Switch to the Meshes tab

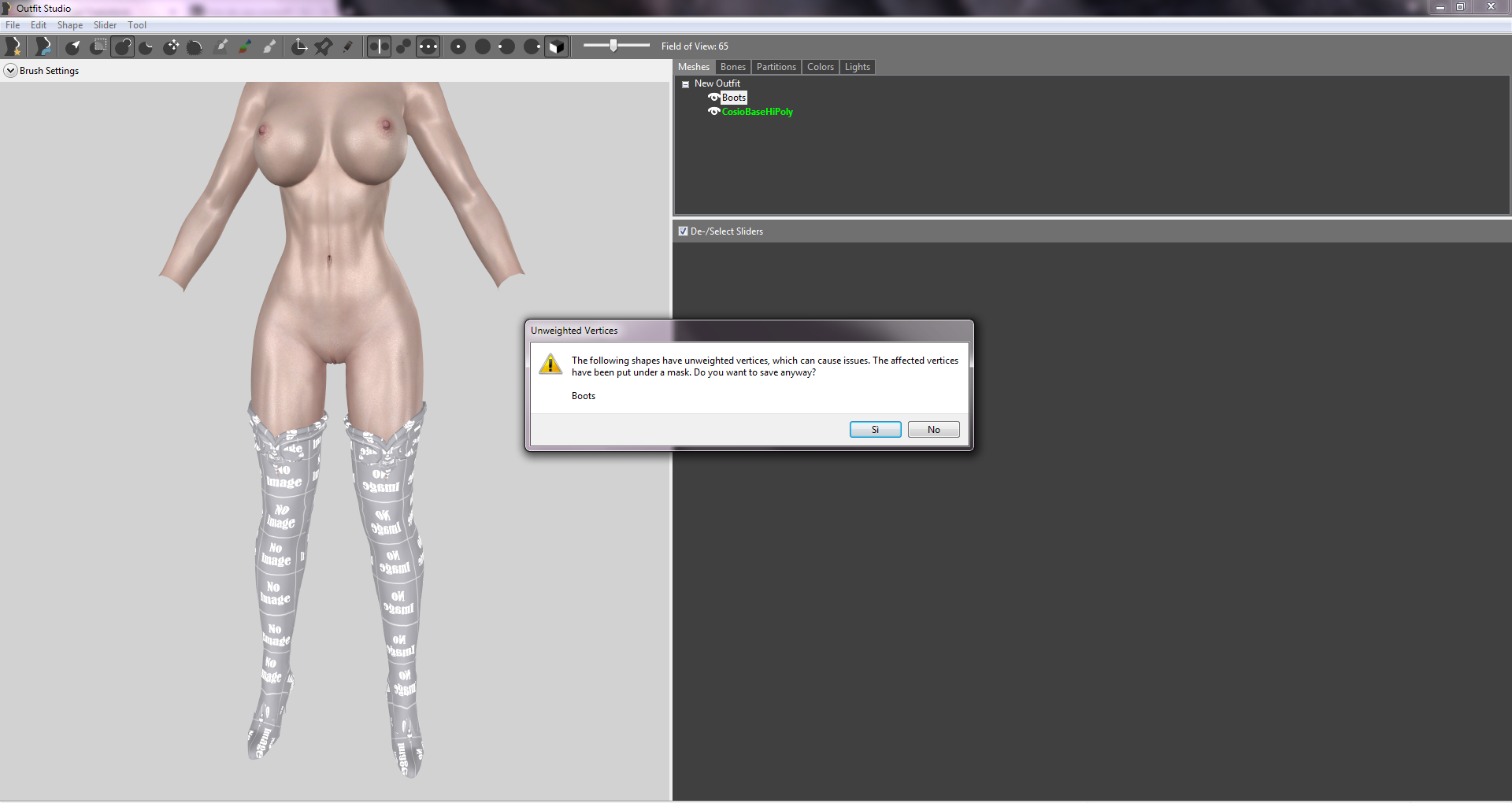pos(694,67)
